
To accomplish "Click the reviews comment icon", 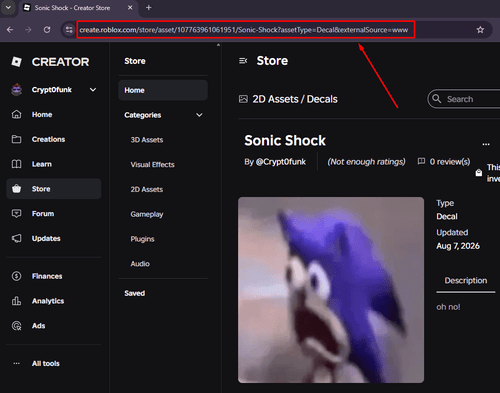I will point(421,161).
